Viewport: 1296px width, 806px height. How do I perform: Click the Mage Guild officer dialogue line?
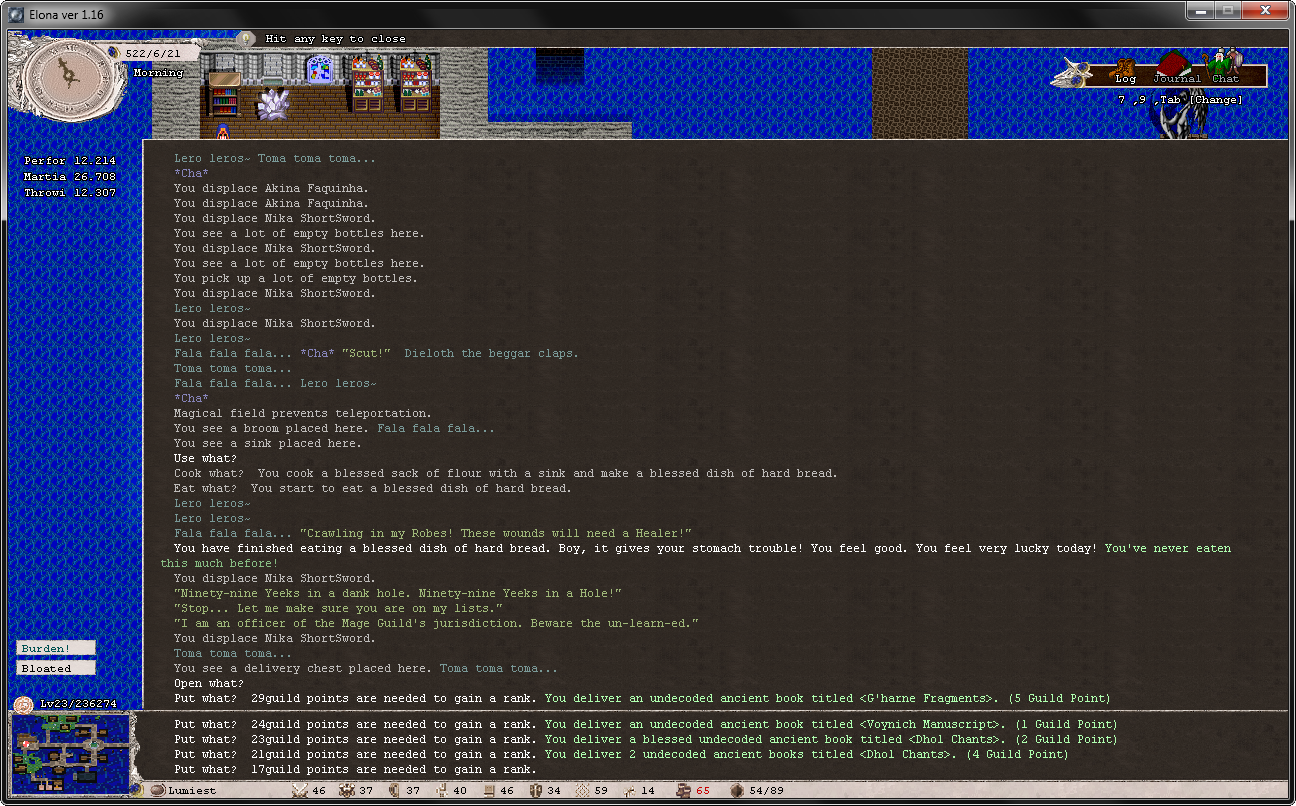436,624
